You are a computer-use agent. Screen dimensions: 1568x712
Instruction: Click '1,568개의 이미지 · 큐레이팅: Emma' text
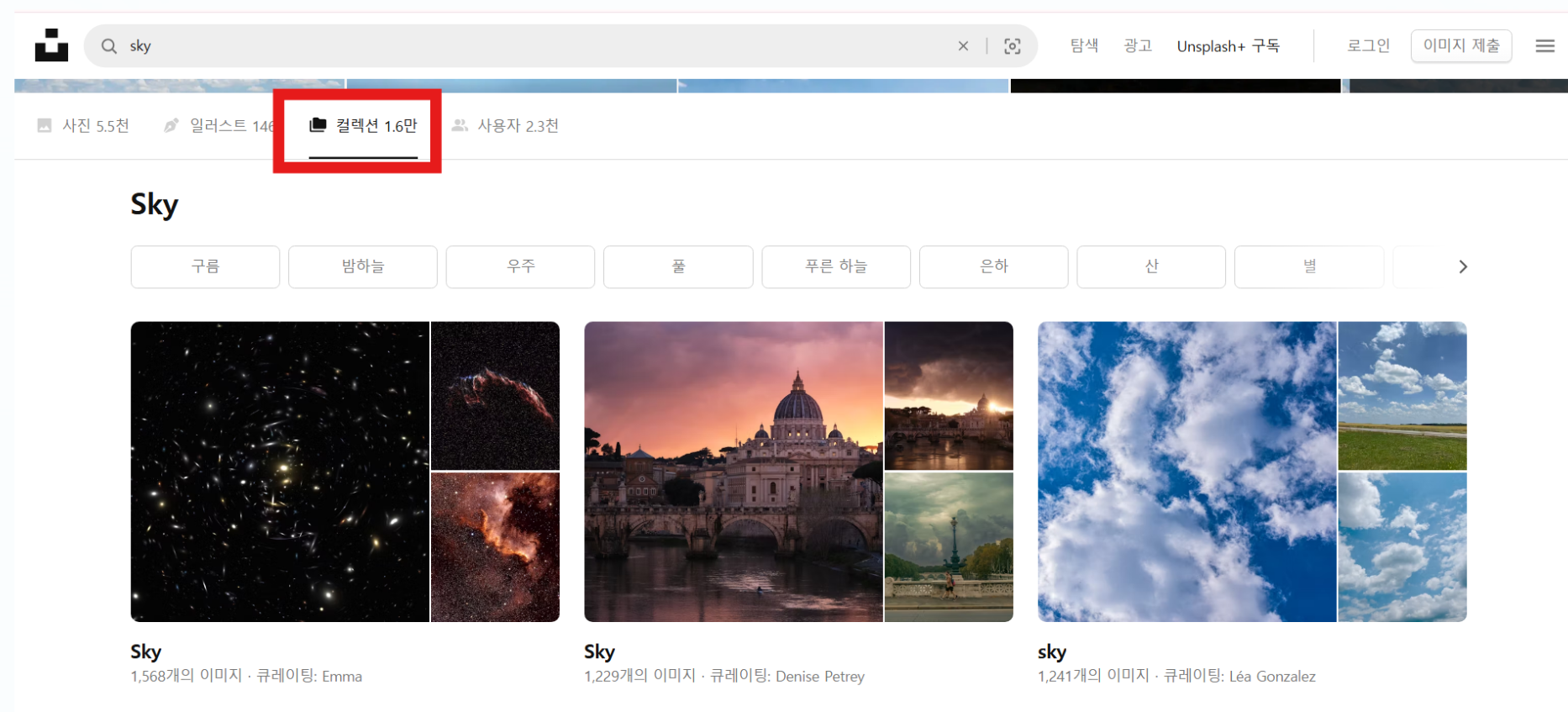pyautogui.click(x=246, y=676)
